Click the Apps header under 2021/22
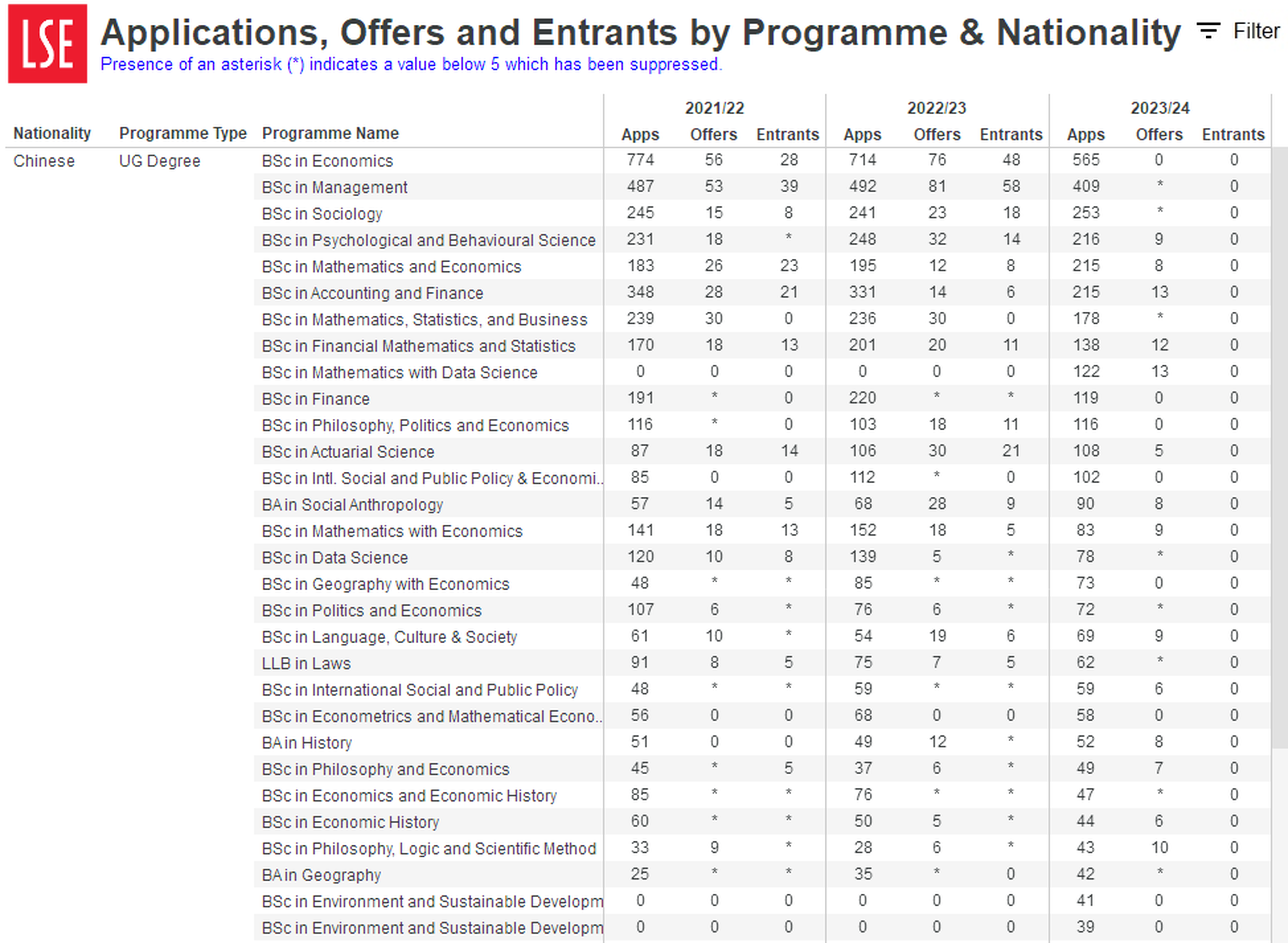 click(x=640, y=135)
